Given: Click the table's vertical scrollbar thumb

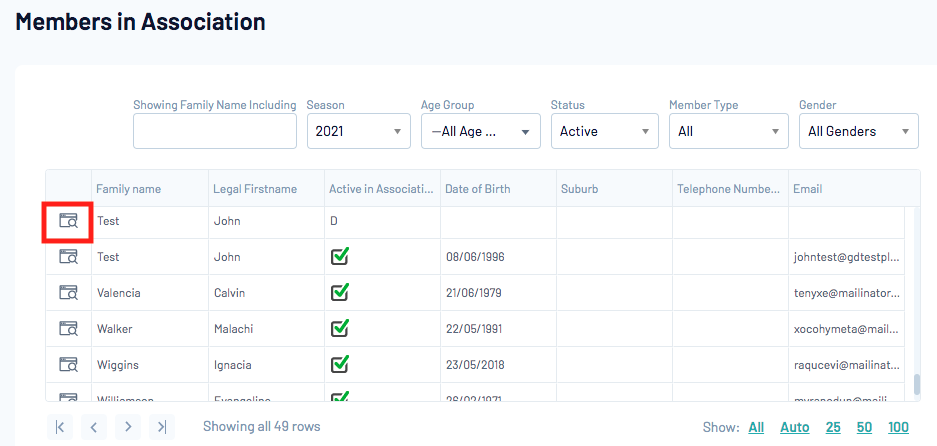Looking at the screenshot, I should coord(915,385).
